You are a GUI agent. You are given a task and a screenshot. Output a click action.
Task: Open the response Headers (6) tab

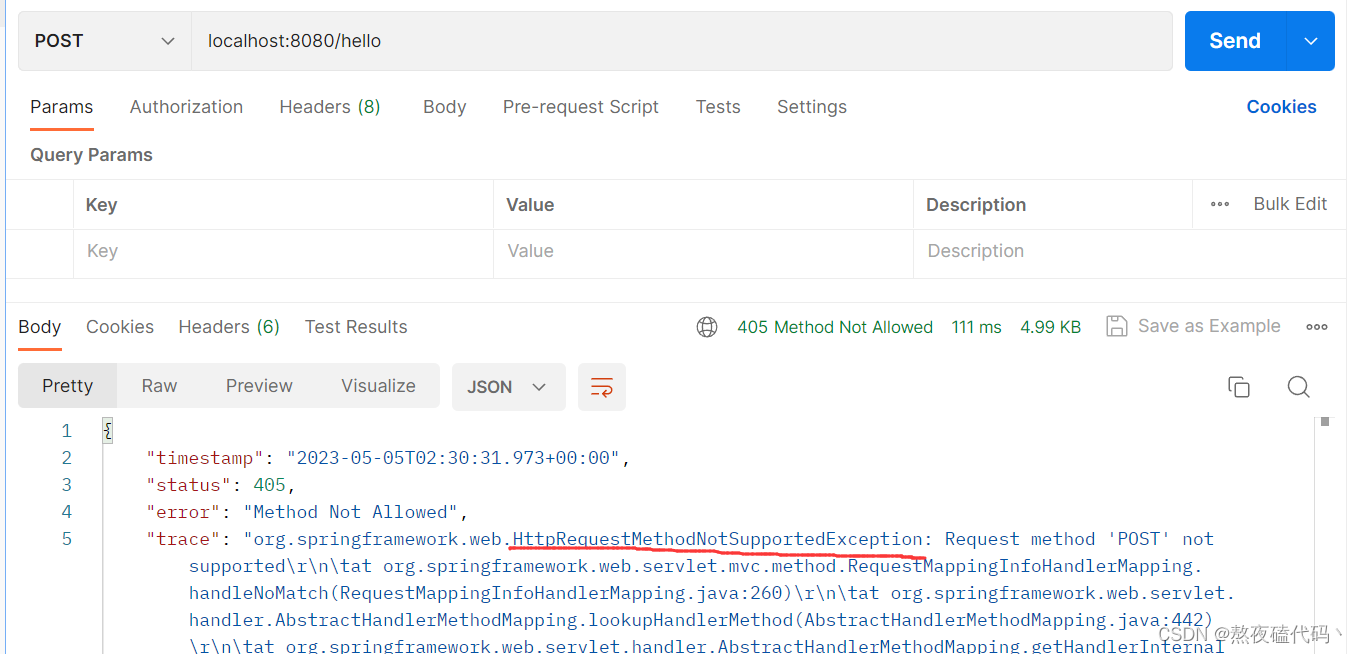[x=229, y=327]
